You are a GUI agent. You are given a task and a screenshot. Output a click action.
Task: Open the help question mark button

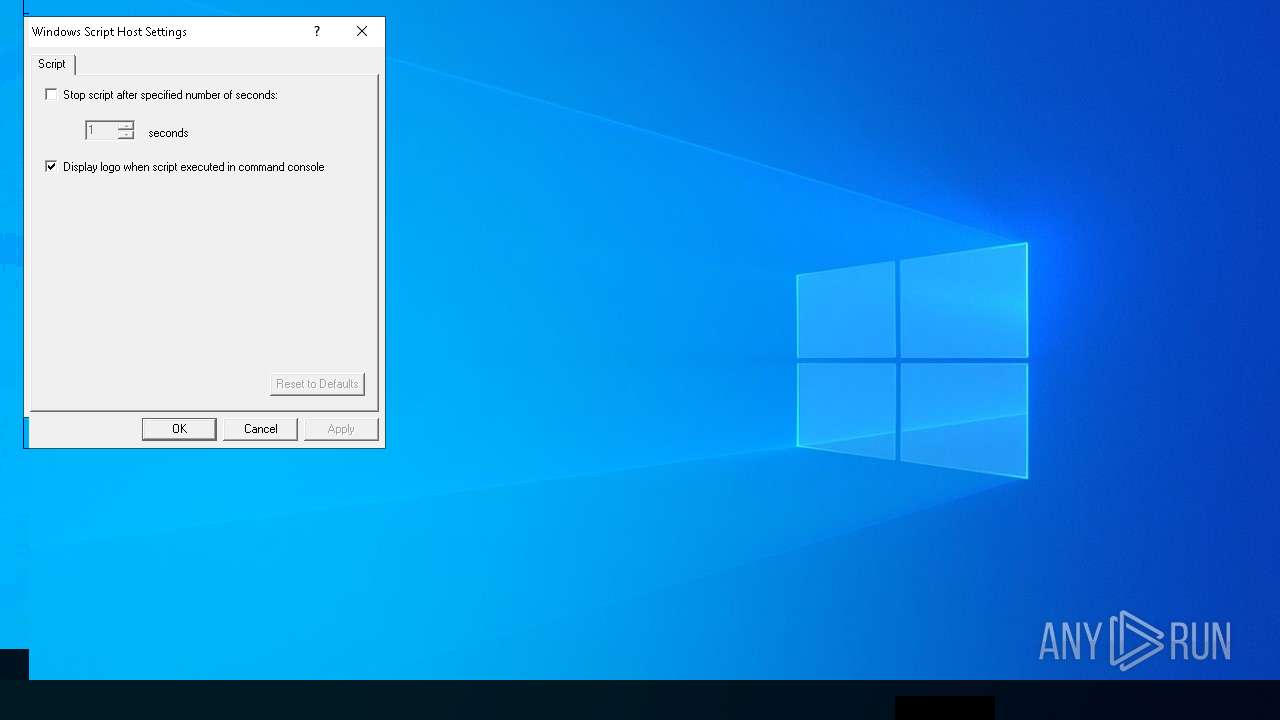[317, 32]
